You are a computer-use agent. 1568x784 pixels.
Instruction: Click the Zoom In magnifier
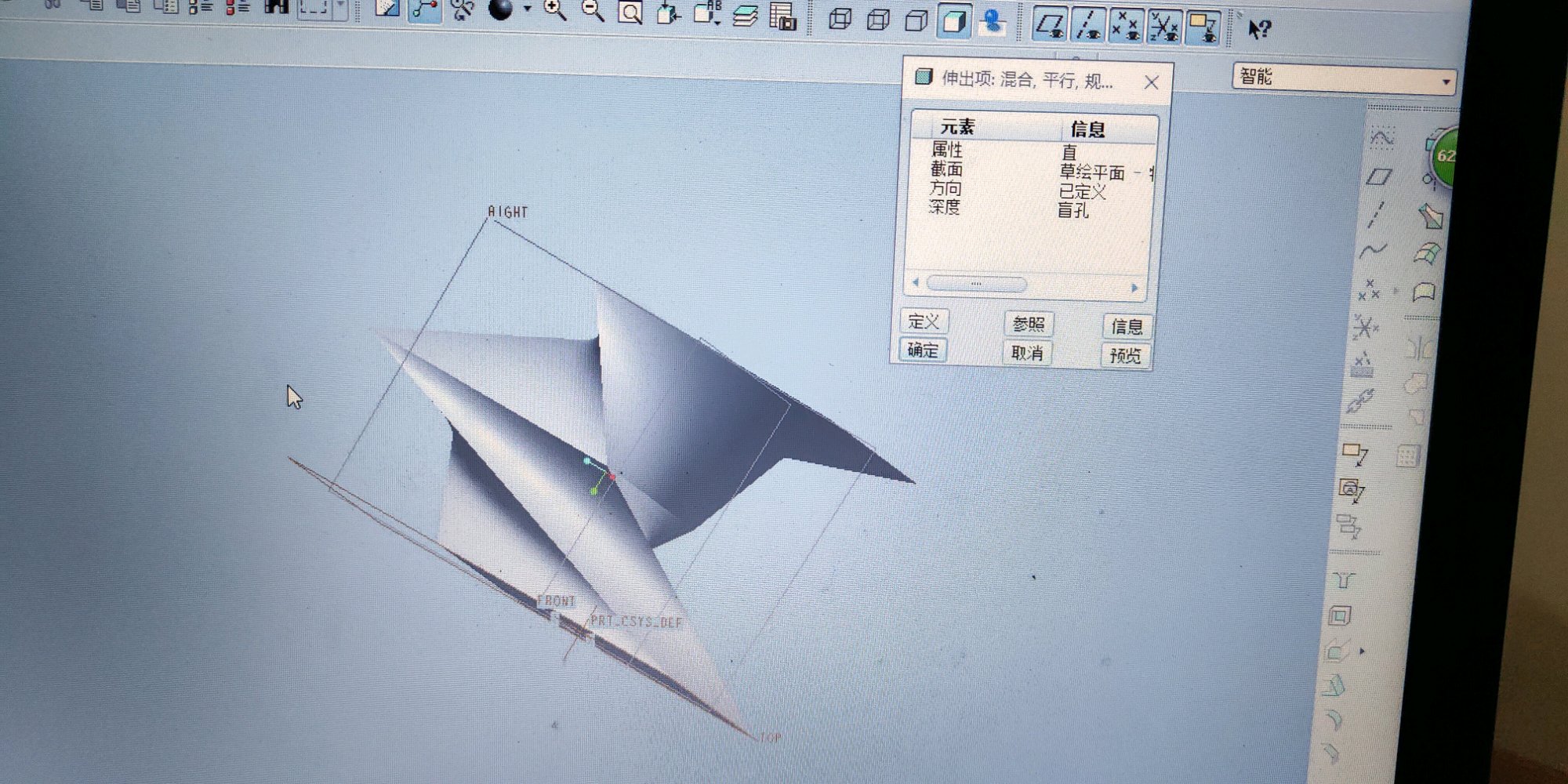coord(555,10)
